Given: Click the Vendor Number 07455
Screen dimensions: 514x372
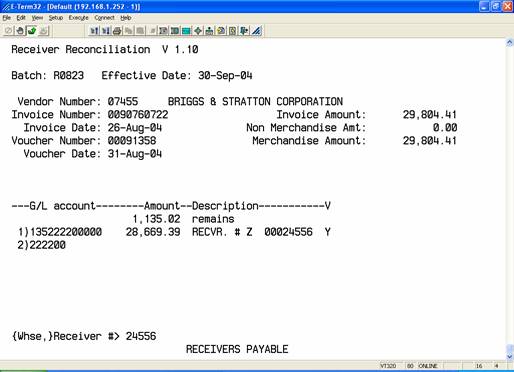Looking at the screenshot, I should coord(123,101).
